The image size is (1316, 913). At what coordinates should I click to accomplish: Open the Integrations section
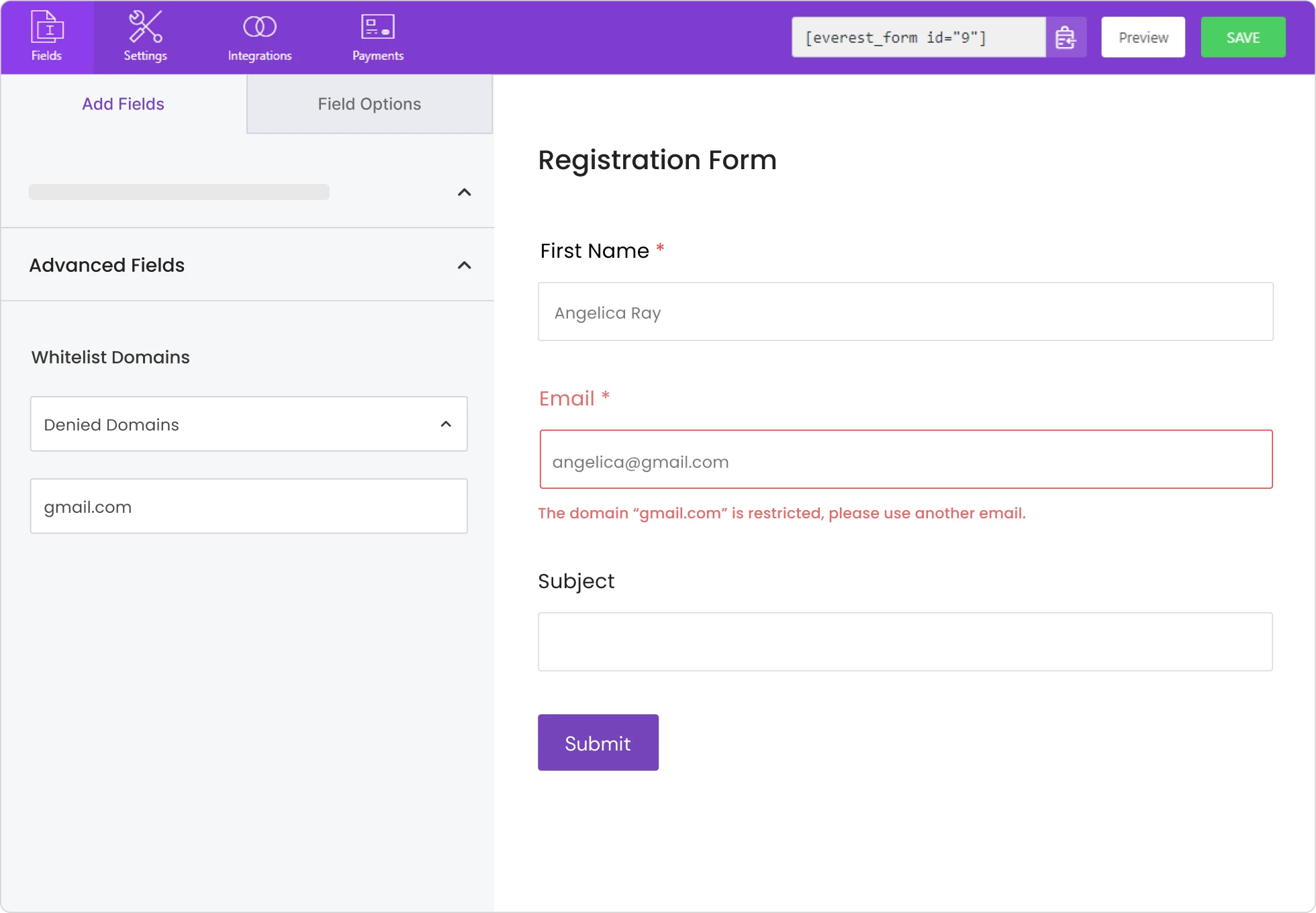pos(260,37)
